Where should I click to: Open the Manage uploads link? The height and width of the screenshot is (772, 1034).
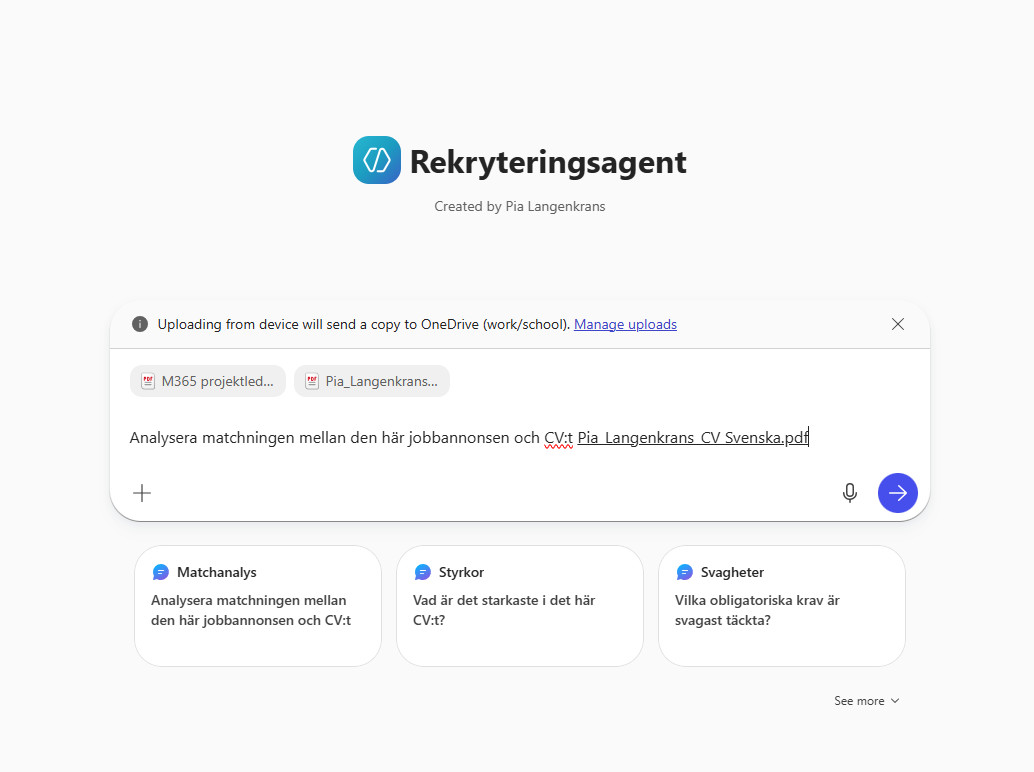625,324
